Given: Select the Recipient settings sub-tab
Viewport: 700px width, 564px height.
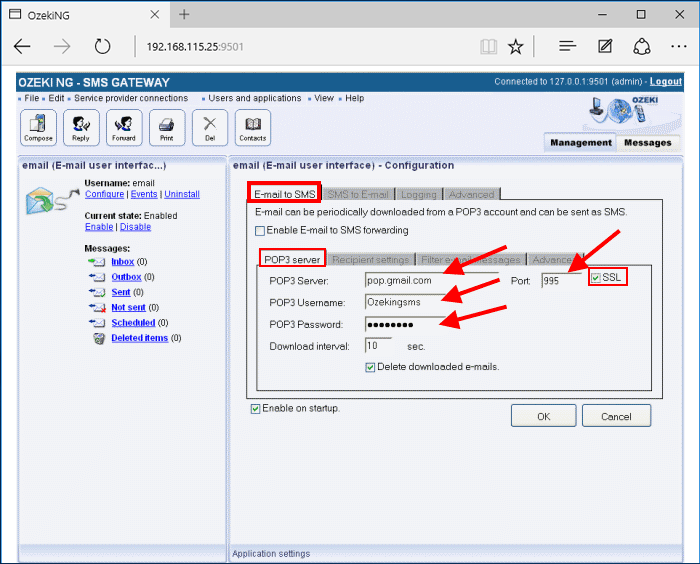Looking at the screenshot, I should (x=371, y=259).
